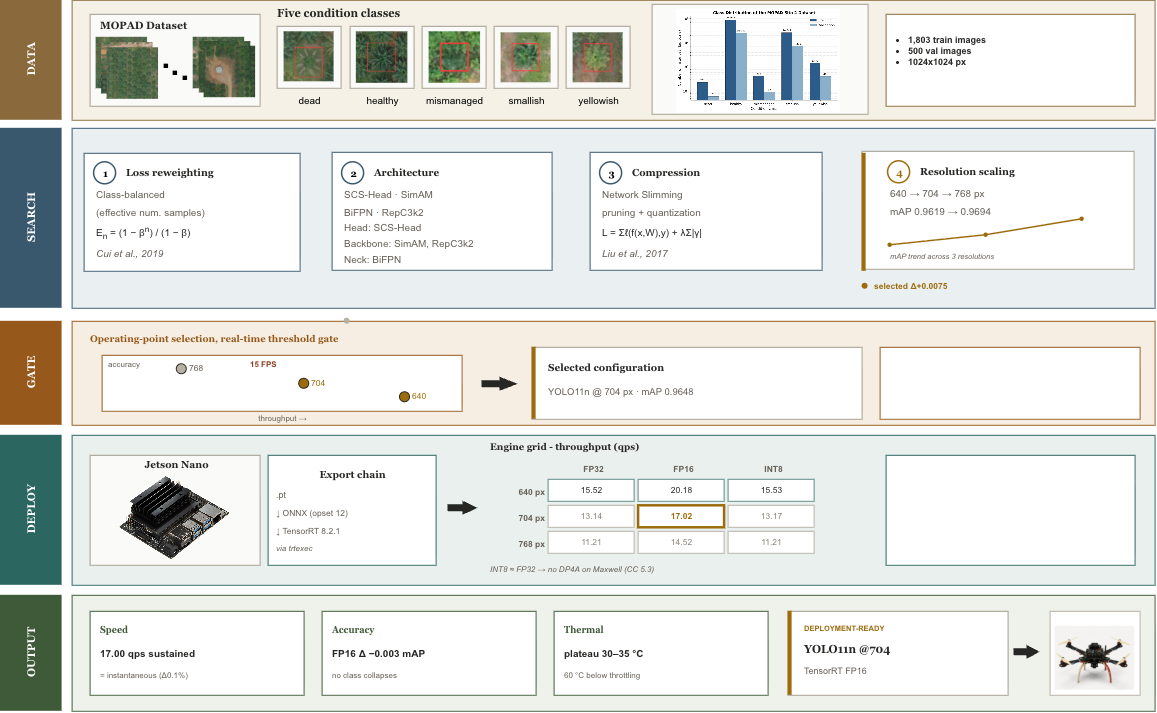The image size is (1157, 713).
Task: Click the step 4 circle beside Resolution scaling
Action: 899,173
